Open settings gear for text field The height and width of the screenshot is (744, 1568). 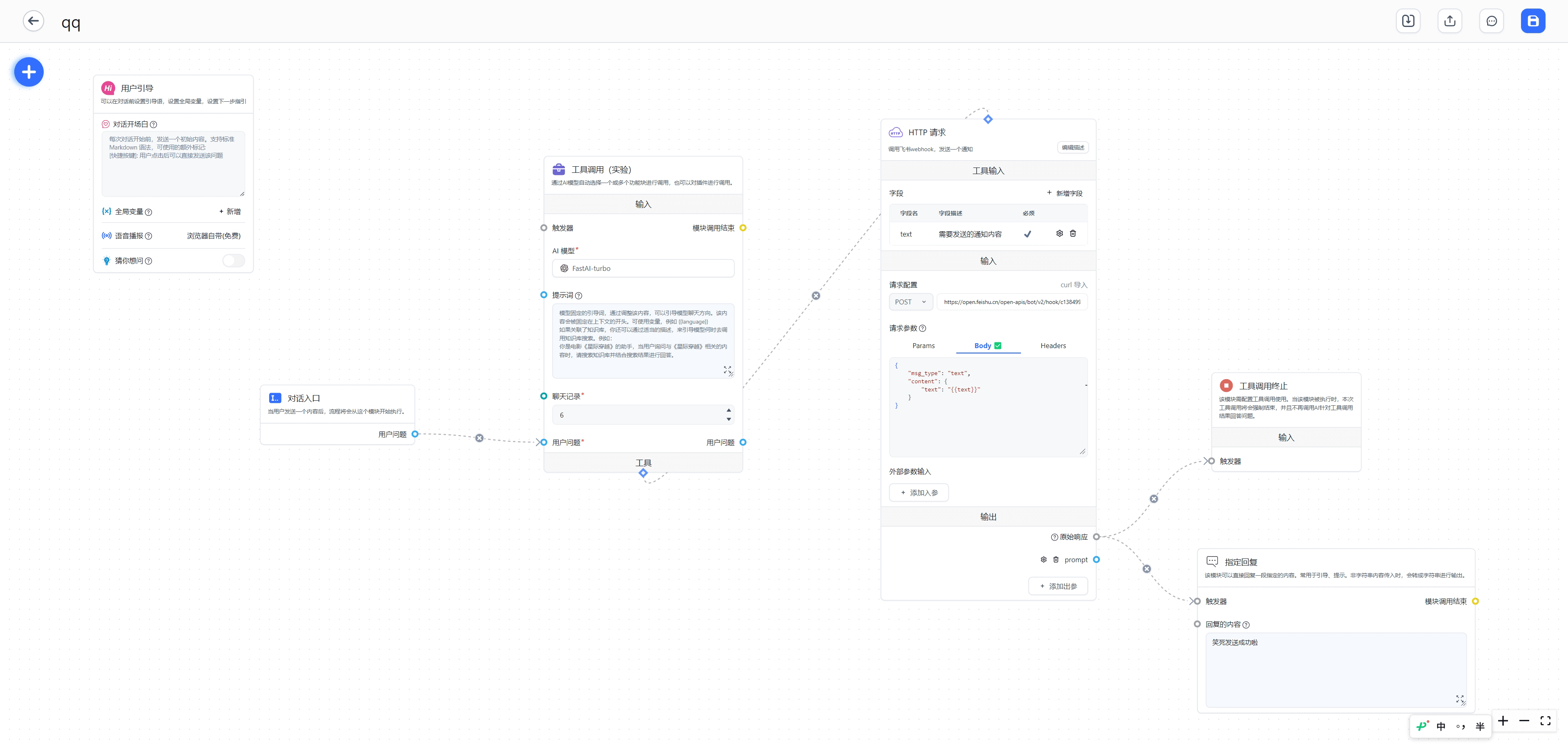tap(1059, 234)
